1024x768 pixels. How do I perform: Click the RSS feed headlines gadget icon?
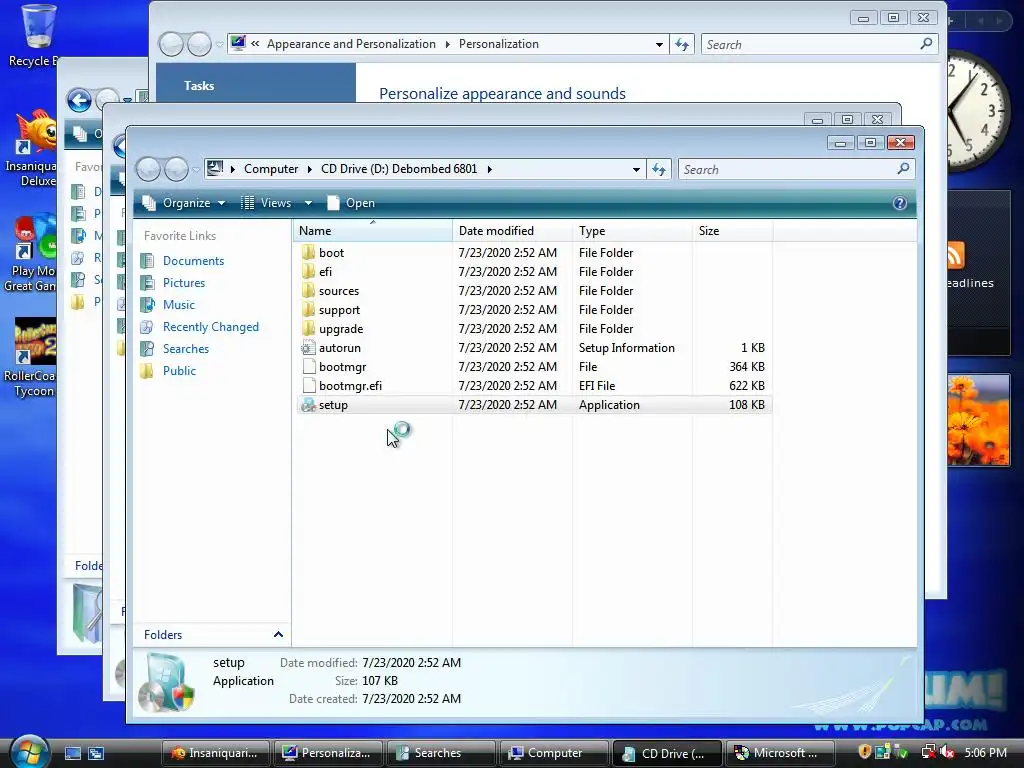955,255
